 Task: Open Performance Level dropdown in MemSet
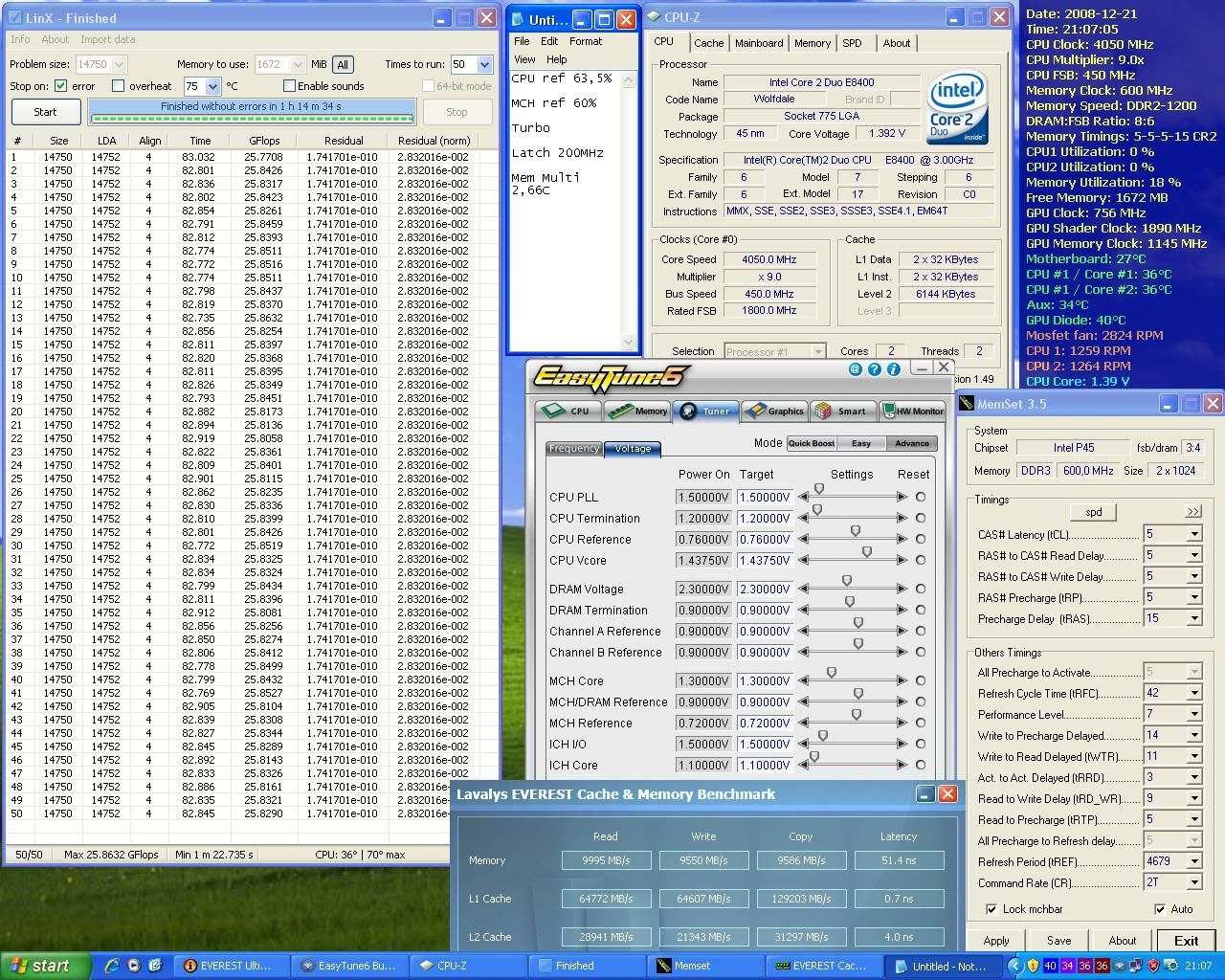[x=1193, y=715]
